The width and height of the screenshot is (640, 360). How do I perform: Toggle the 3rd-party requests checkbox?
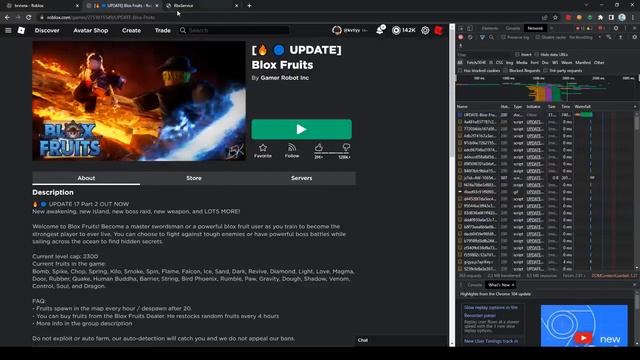pyautogui.click(x=545, y=71)
